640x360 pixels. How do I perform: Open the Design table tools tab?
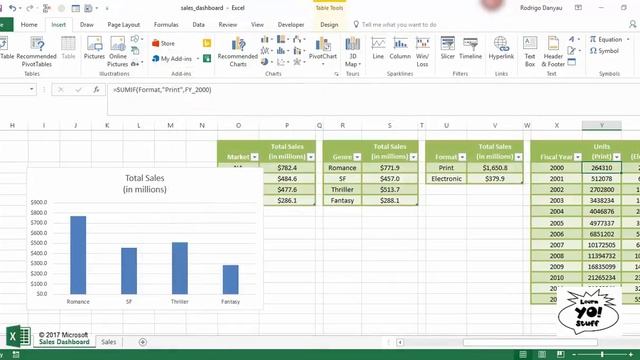(329, 24)
